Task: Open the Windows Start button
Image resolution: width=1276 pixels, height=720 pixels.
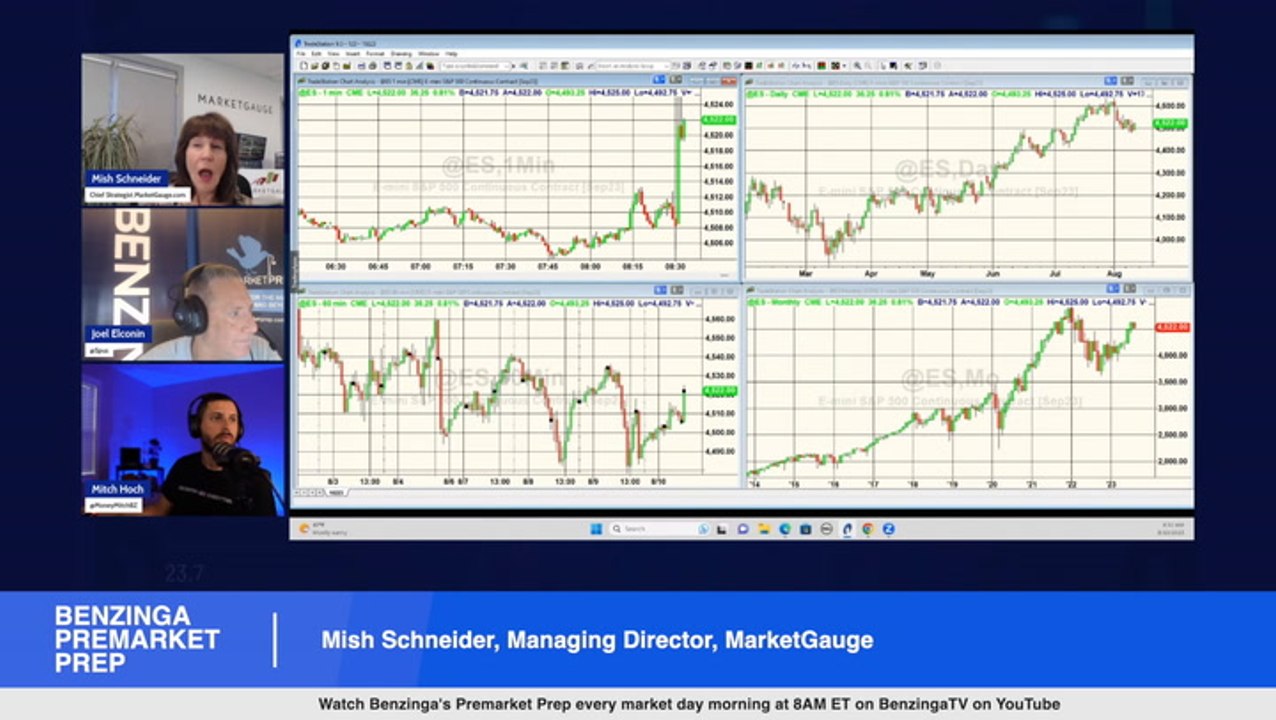Action: tap(596, 529)
